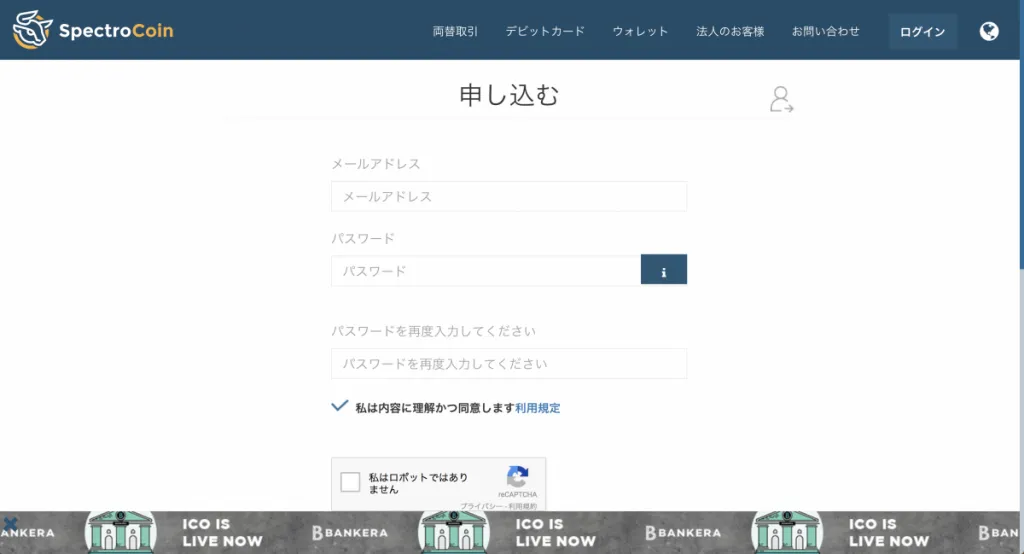Open the 利用規定 link
This screenshot has height=554, width=1024.
pos(537,408)
